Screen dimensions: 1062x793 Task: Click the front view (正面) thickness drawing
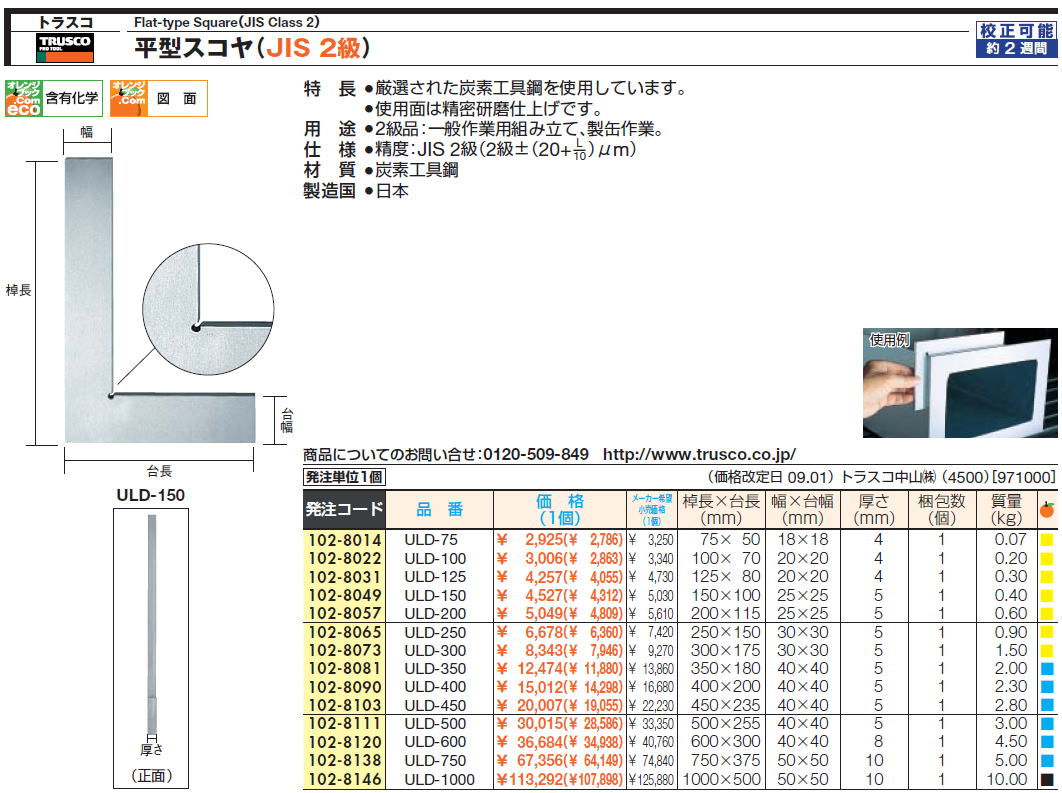click(x=151, y=647)
